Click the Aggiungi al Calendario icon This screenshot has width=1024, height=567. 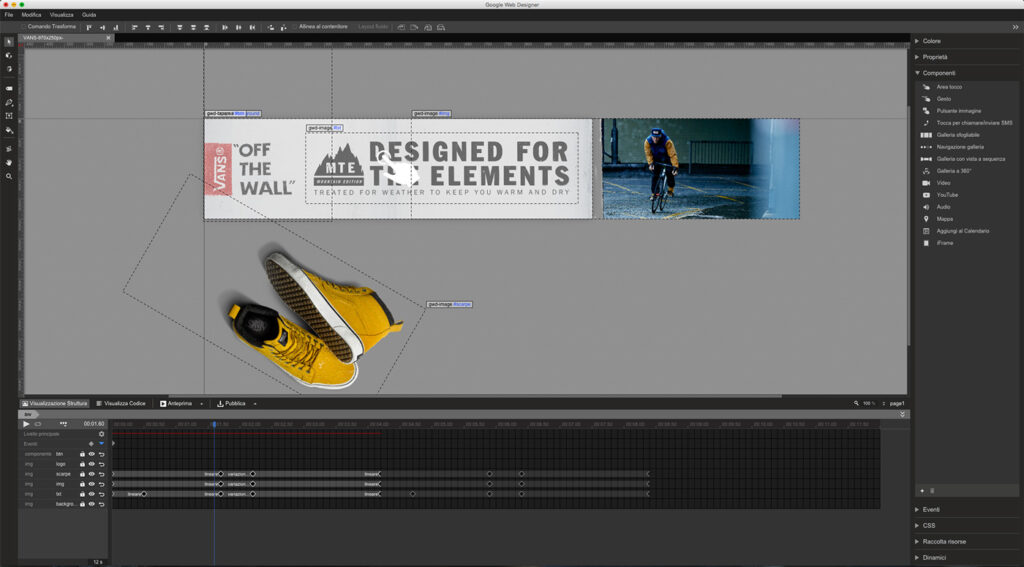925,231
